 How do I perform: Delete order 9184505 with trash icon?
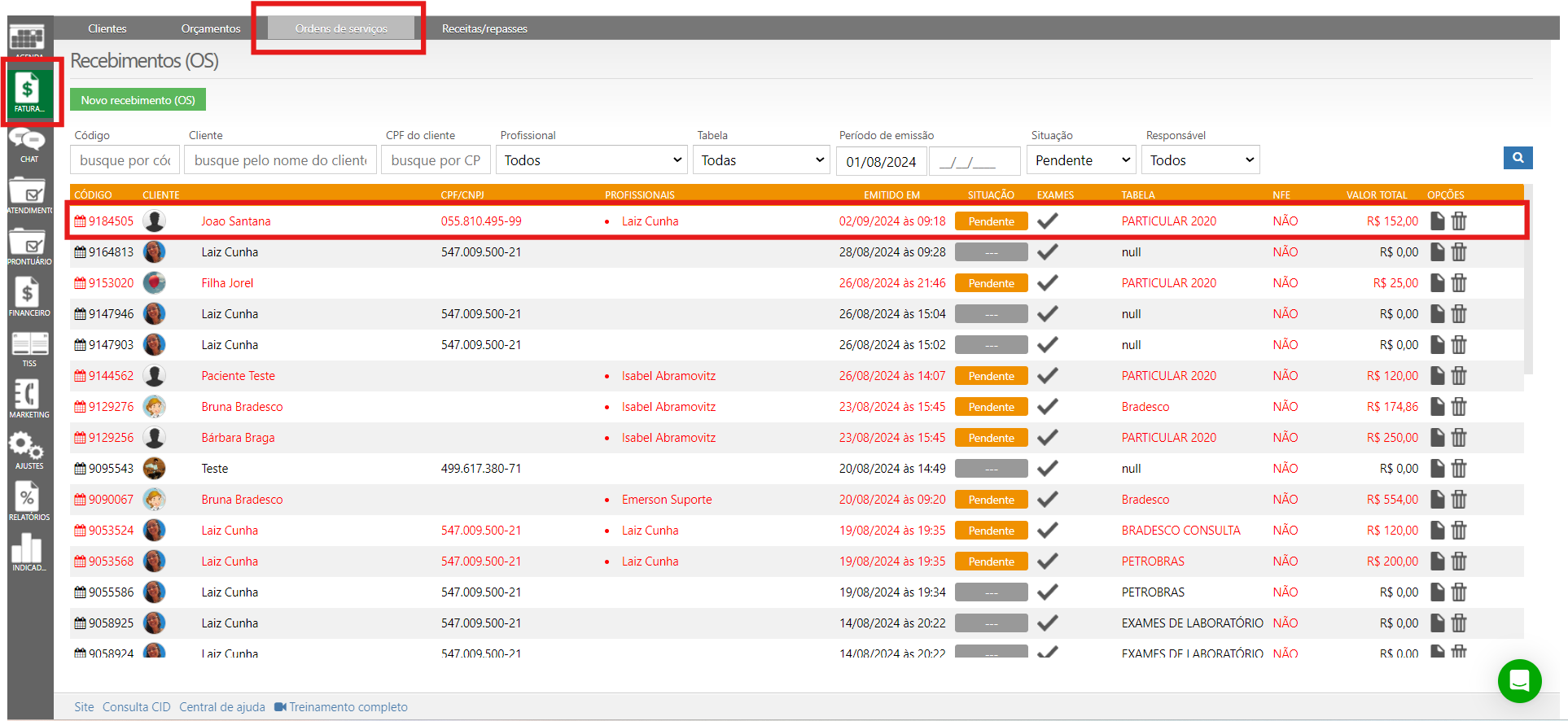pyautogui.click(x=1459, y=221)
